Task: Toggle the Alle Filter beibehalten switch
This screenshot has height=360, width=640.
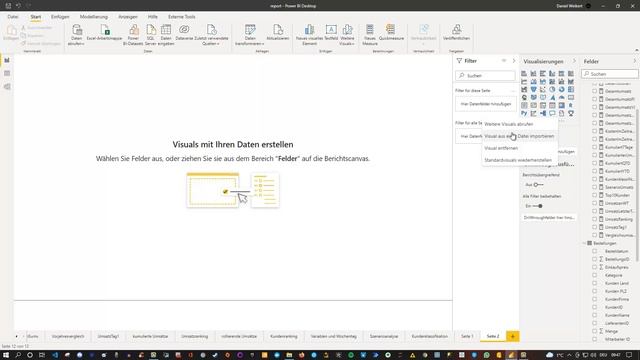Action: (538, 206)
